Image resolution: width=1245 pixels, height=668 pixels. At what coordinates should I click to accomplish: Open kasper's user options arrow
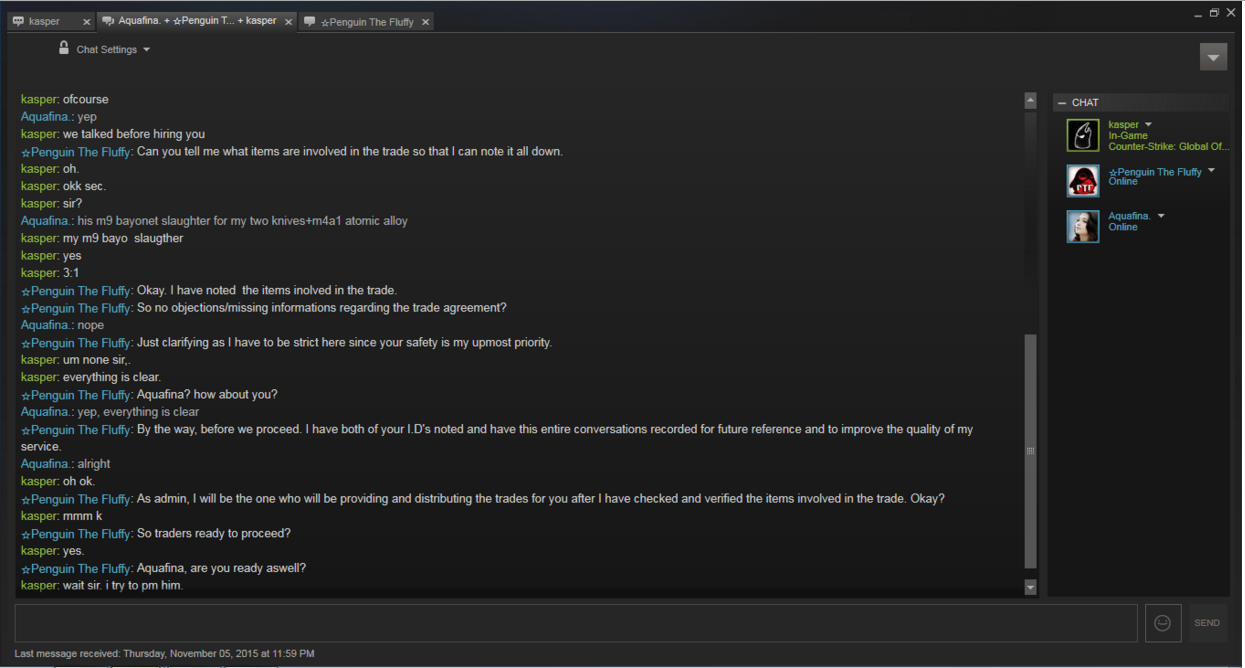1148,125
